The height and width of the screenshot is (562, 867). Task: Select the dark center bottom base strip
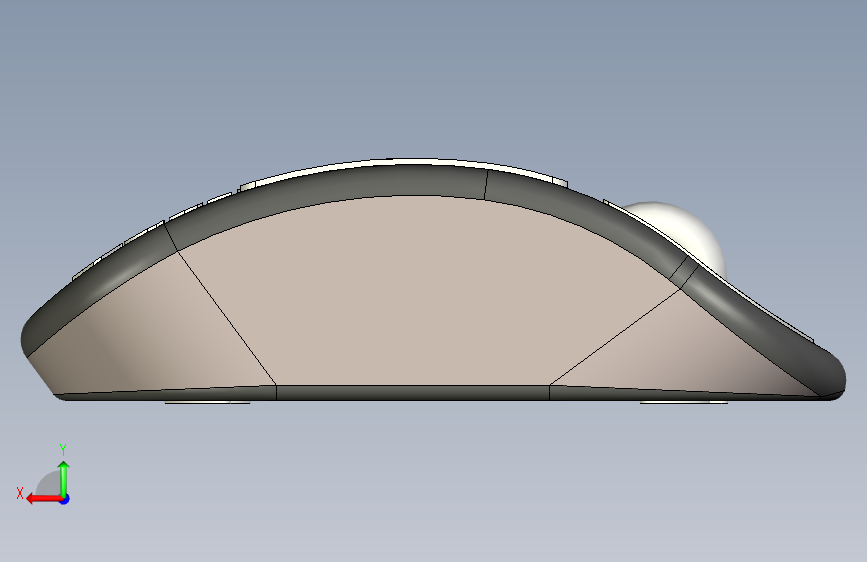pyautogui.click(x=412, y=392)
